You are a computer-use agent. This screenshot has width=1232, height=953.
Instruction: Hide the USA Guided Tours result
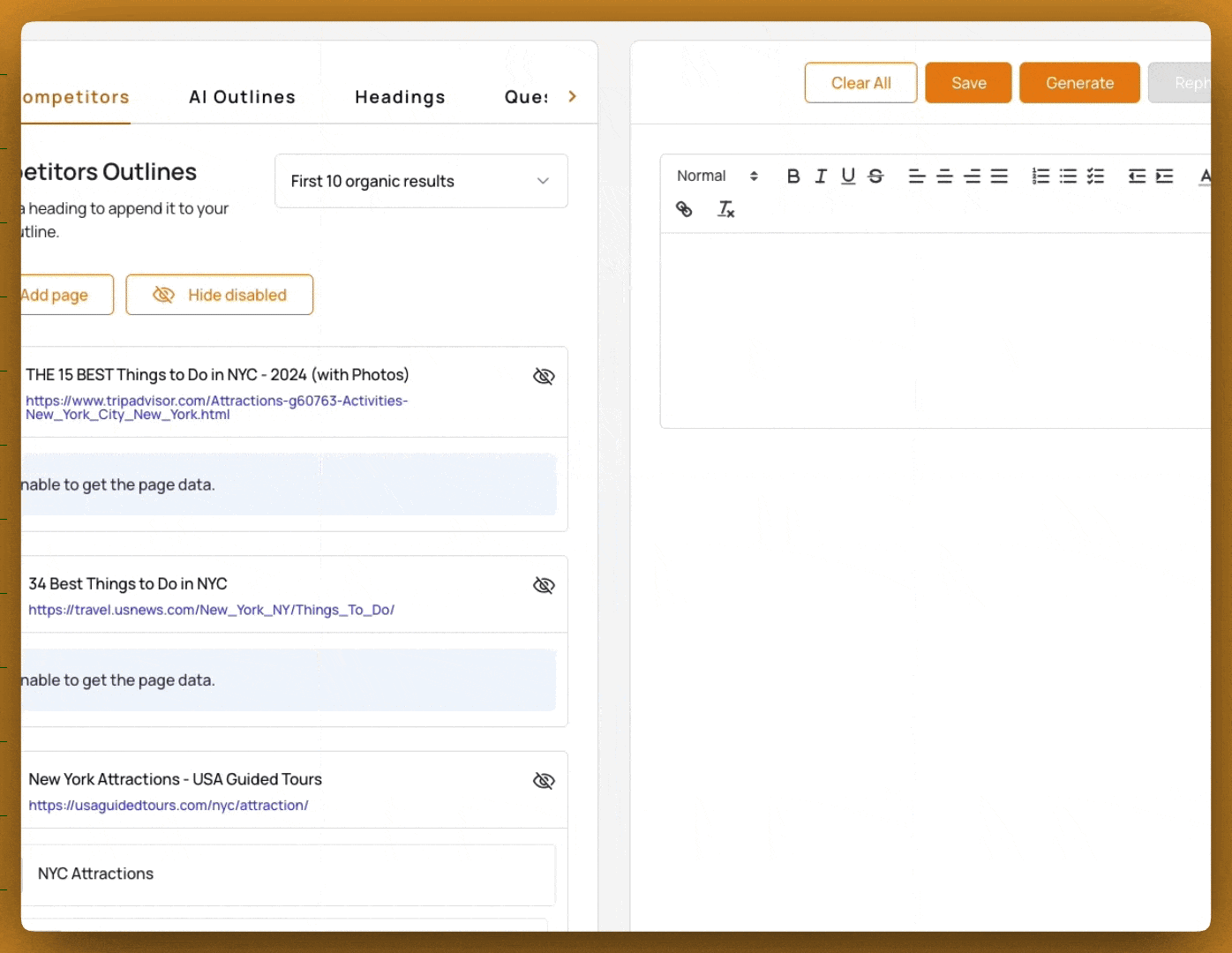point(544,781)
